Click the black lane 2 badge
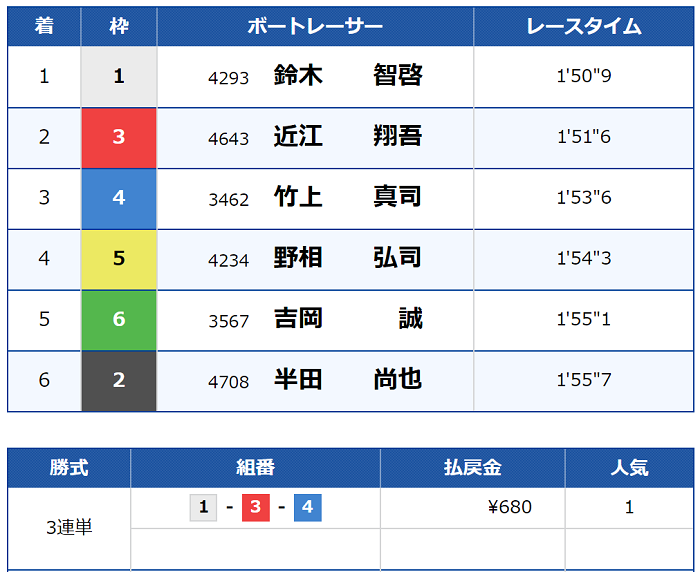 119,381
